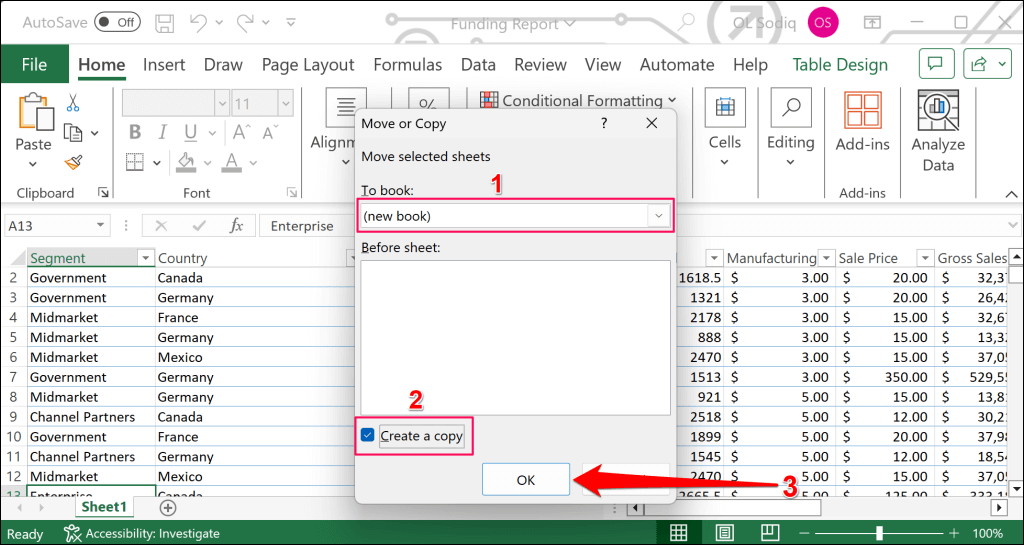Open the File menu
The image size is (1024, 545).
click(x=35, y=64)
